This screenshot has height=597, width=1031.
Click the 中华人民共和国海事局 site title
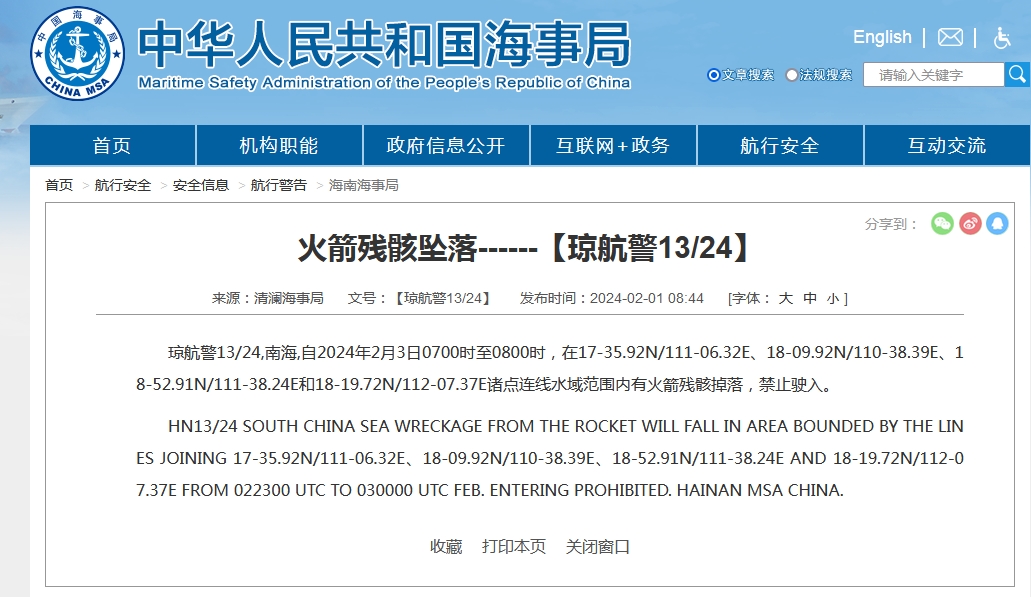384,45
